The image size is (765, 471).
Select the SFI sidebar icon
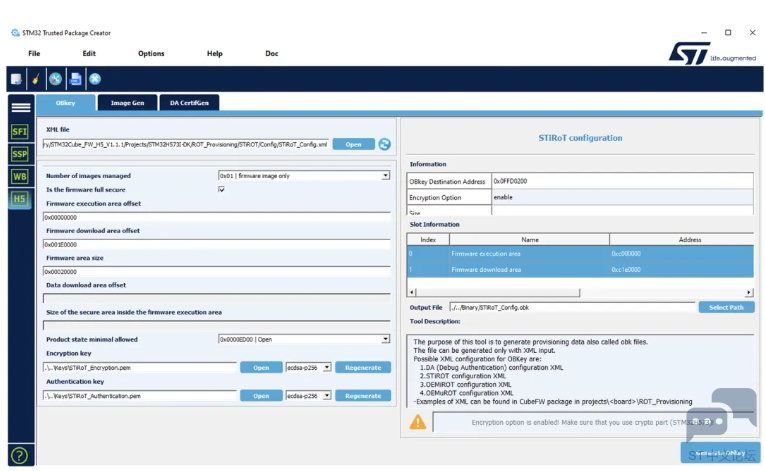[x=20, y=131]
